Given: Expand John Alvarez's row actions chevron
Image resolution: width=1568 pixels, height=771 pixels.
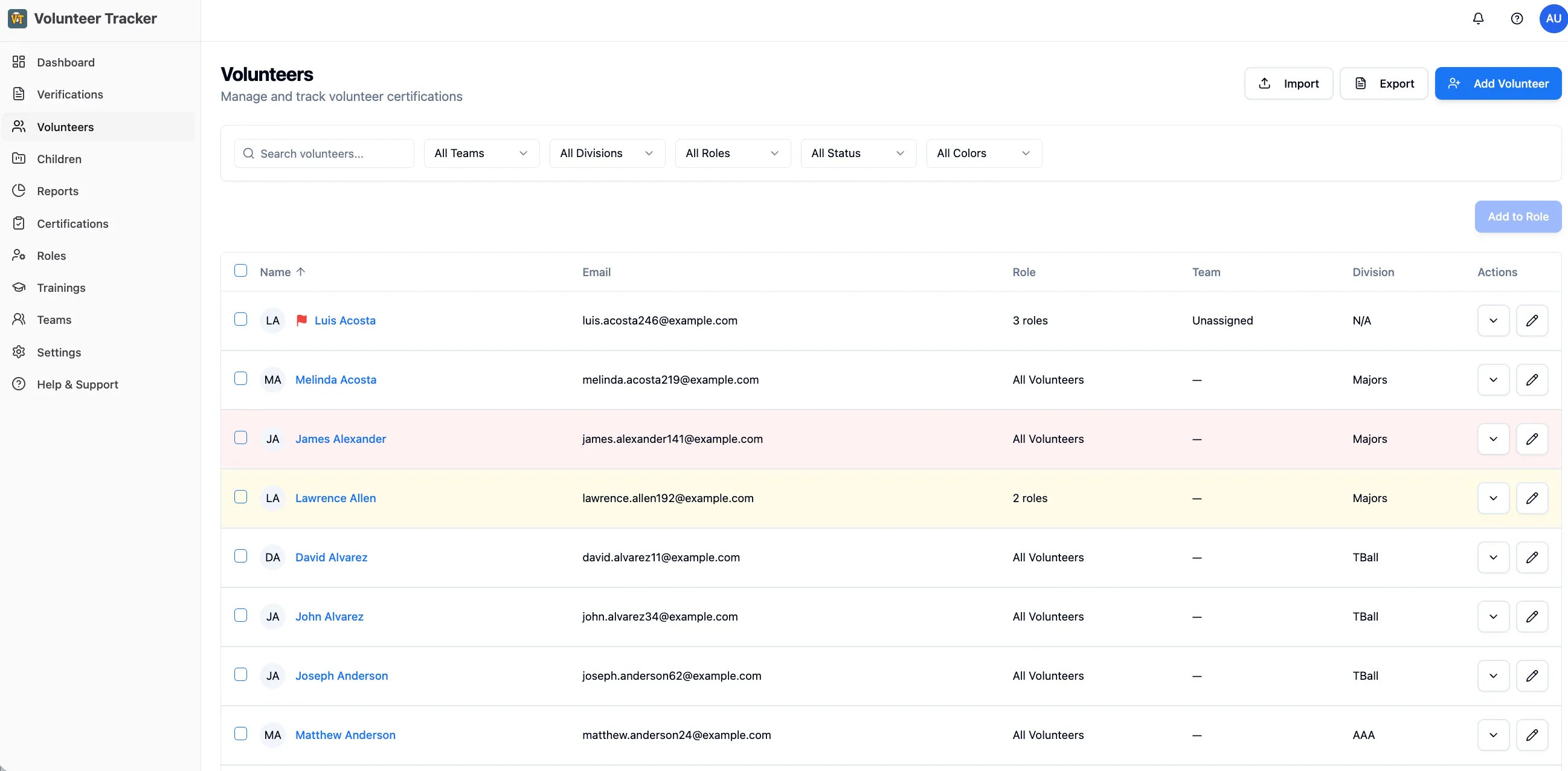Looking at the screenshot, I should 1492,616.
